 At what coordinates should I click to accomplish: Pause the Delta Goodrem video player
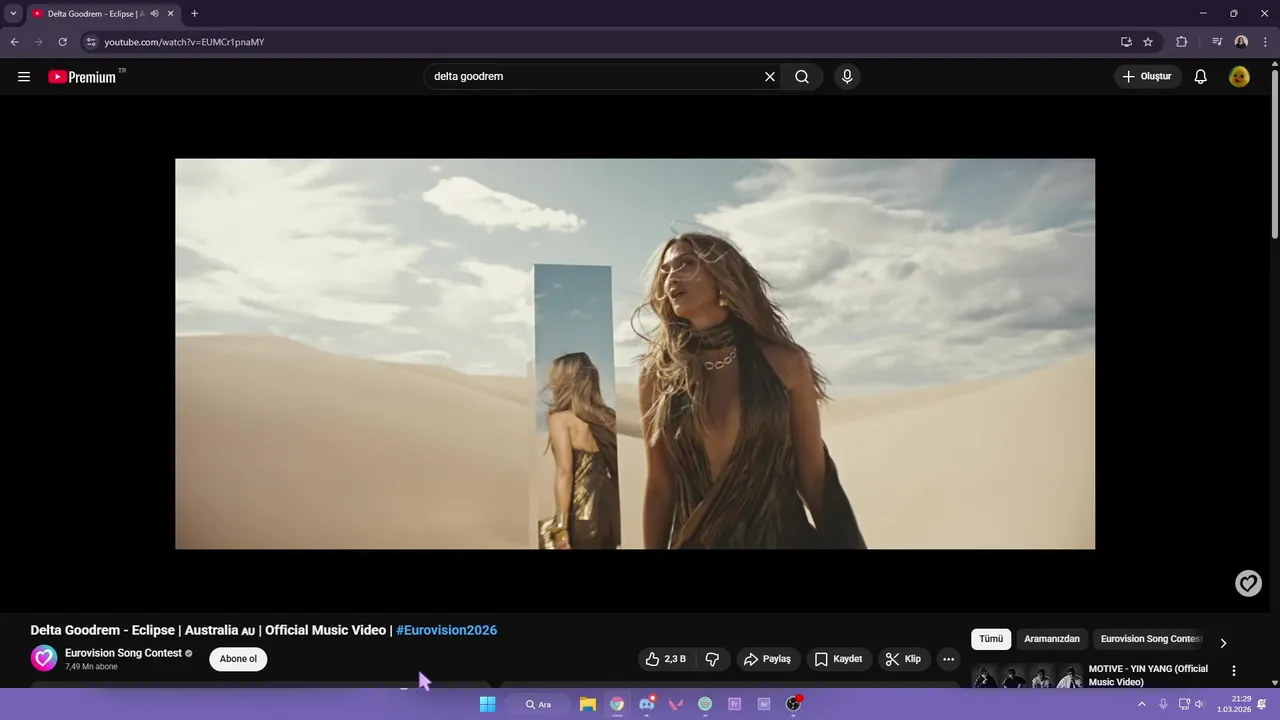(x=635, y=354)
